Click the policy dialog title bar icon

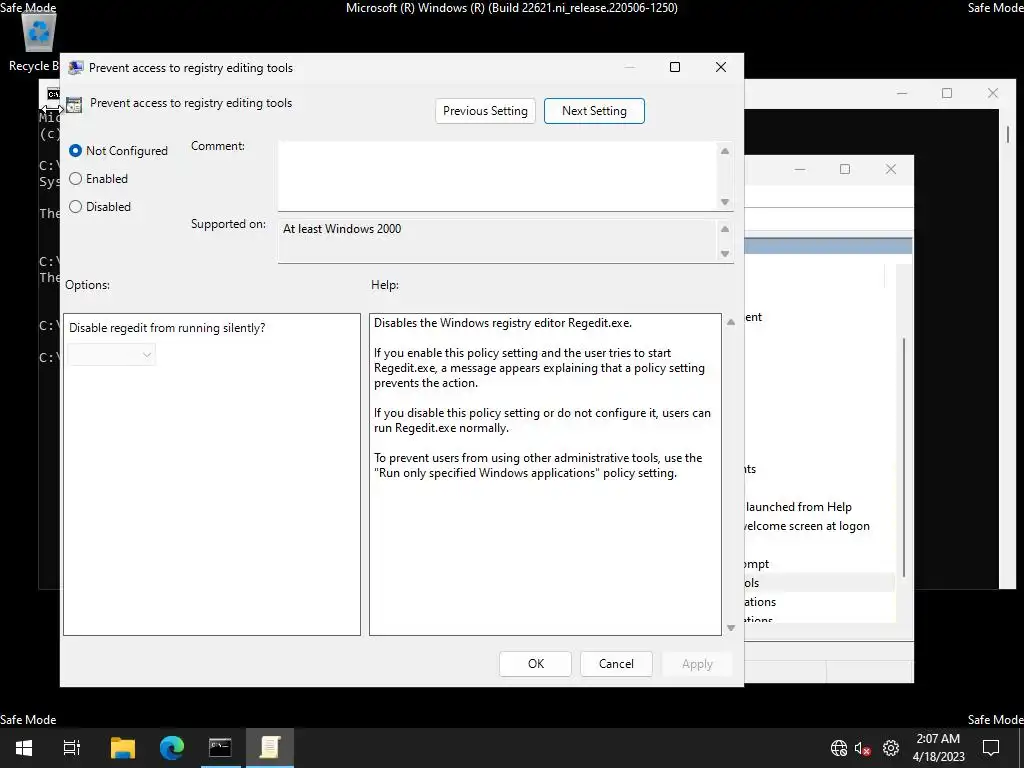click(76, 67)
